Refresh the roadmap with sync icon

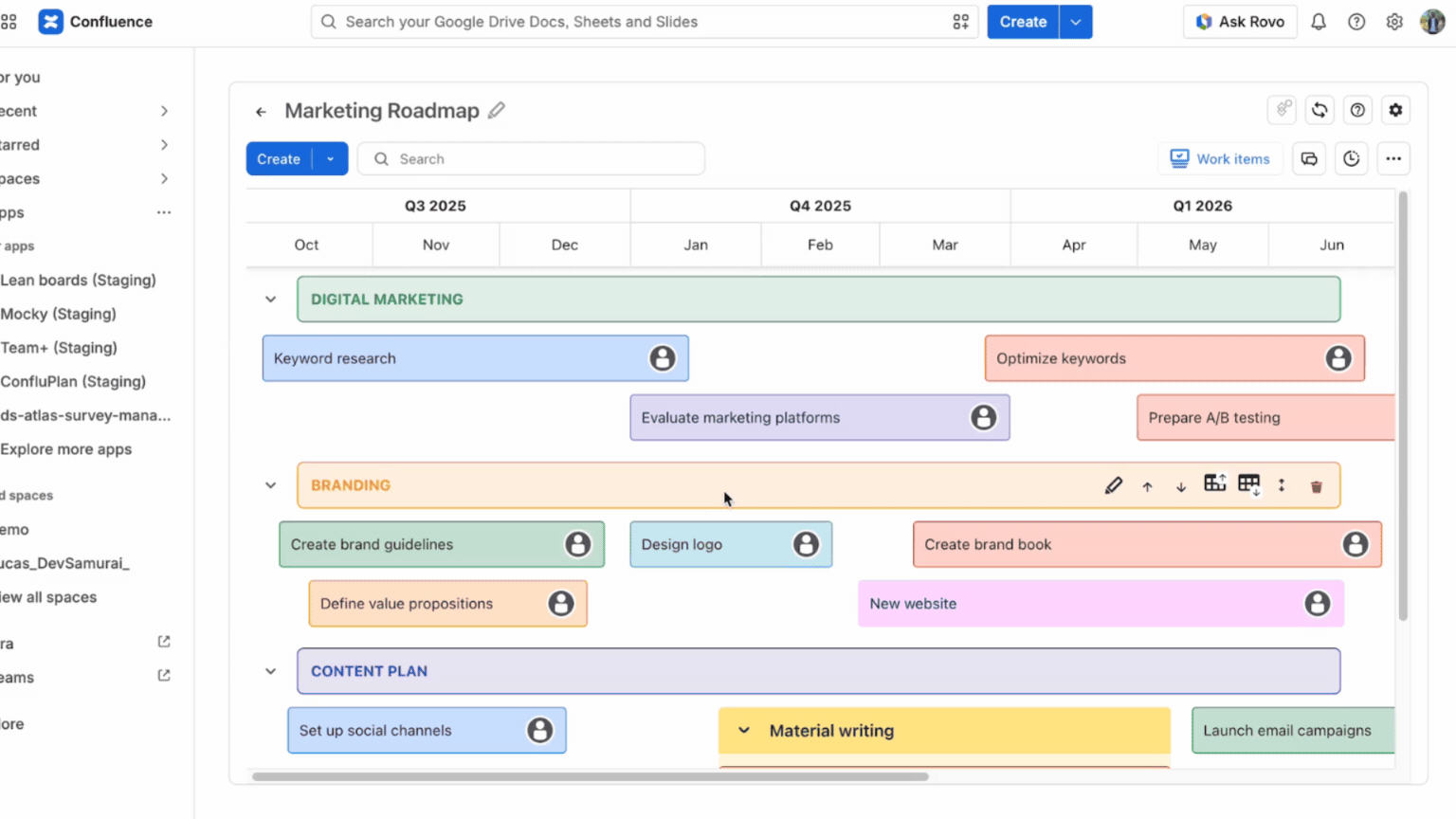[1319, 110]
